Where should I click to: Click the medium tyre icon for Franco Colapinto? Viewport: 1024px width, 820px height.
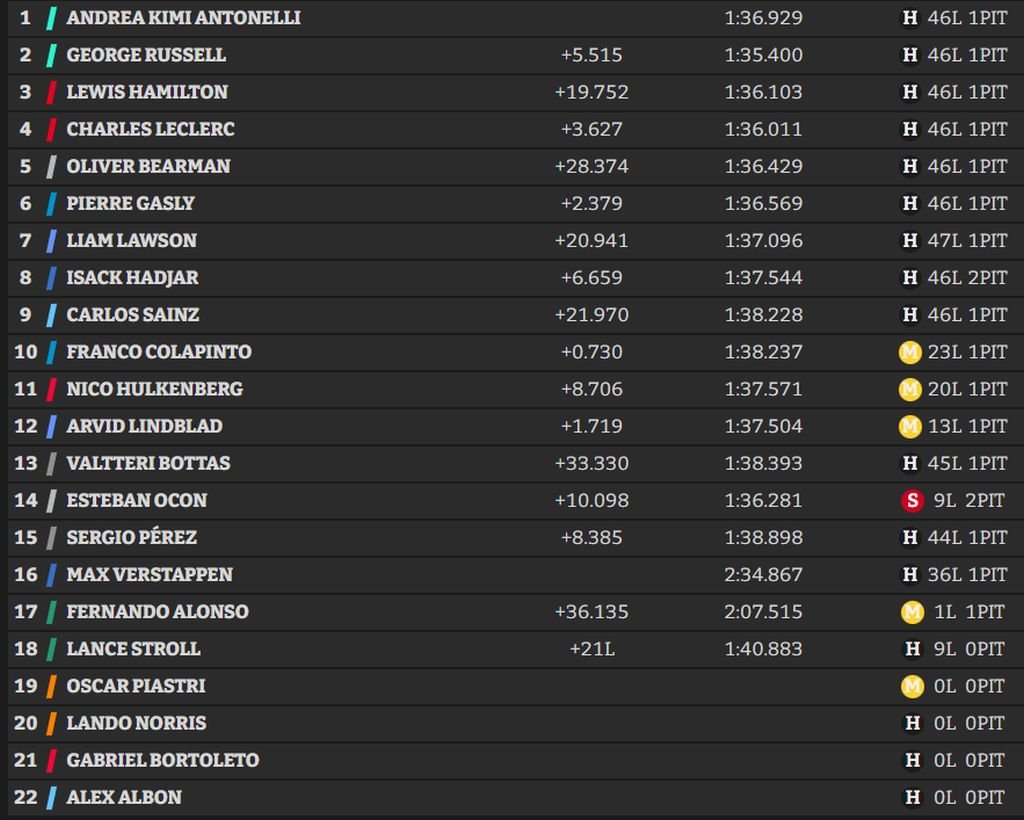(x=909, y=352)
